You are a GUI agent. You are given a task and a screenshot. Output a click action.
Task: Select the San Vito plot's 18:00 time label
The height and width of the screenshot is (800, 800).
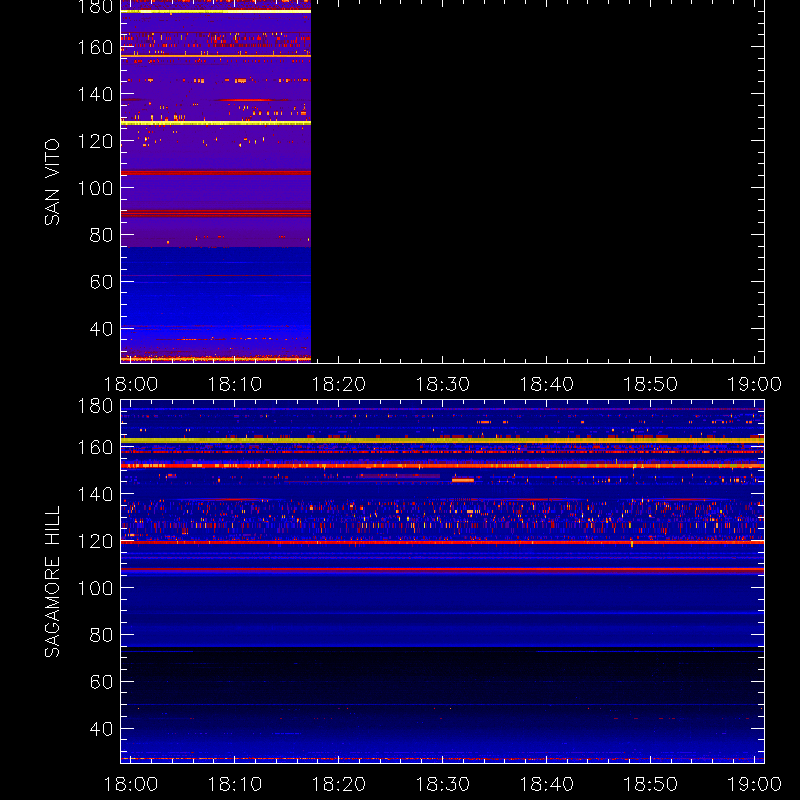tap(131, 384)
